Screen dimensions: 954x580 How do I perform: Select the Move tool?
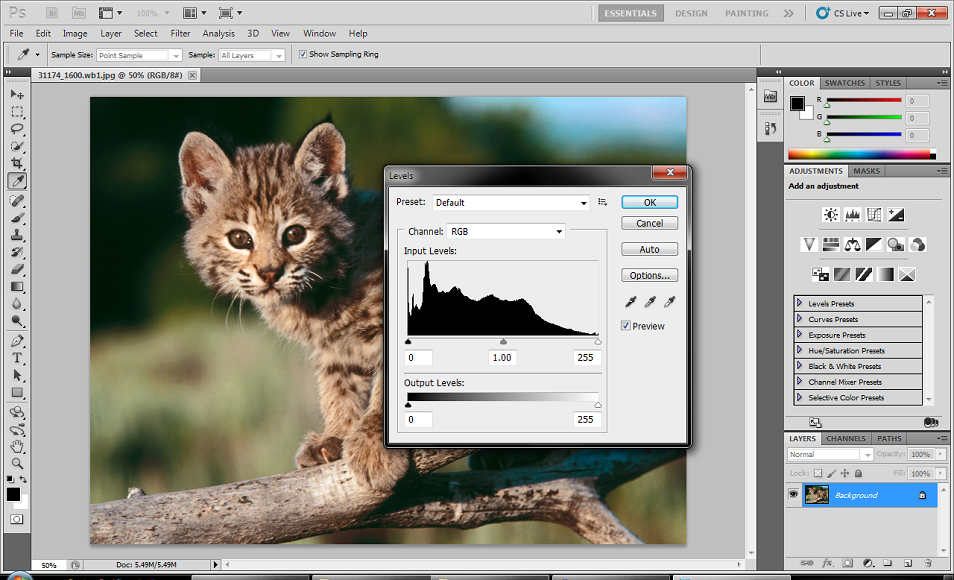[x=17, y=94]
